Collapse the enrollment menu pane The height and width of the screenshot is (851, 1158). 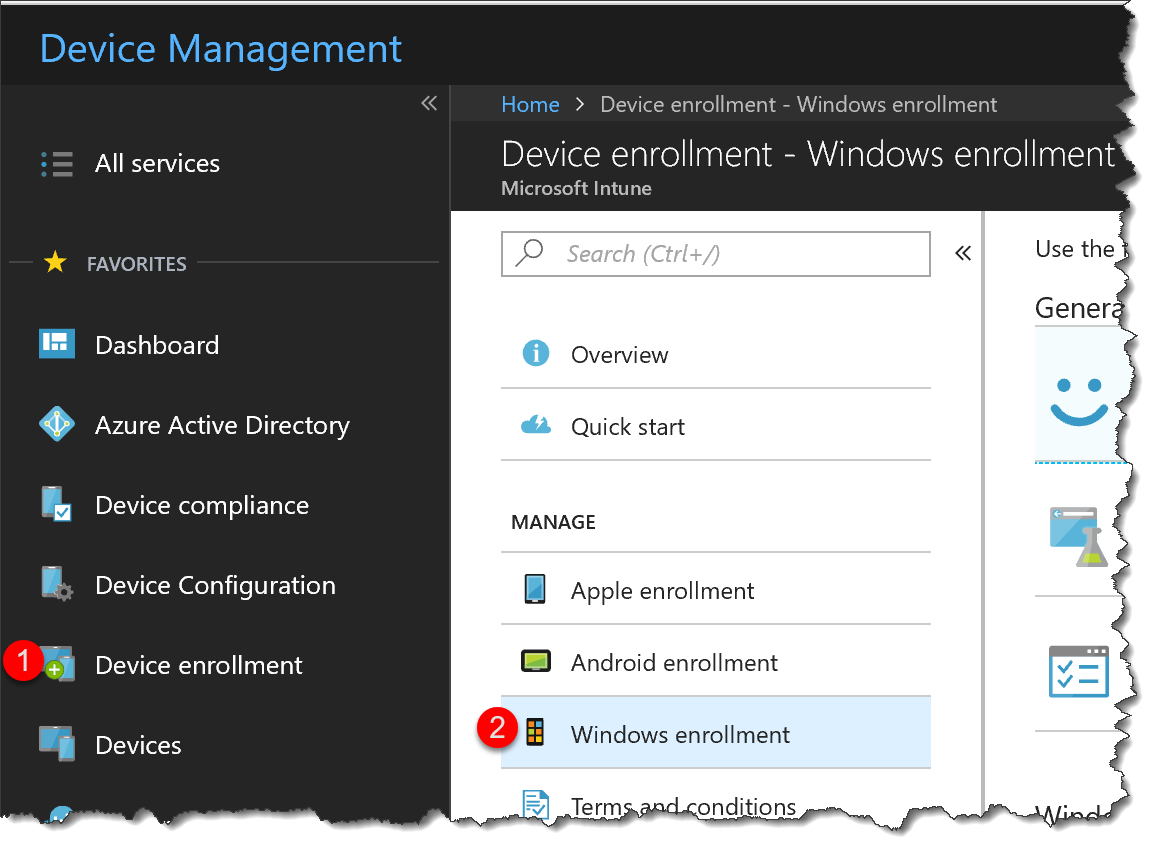pos(963,253)
